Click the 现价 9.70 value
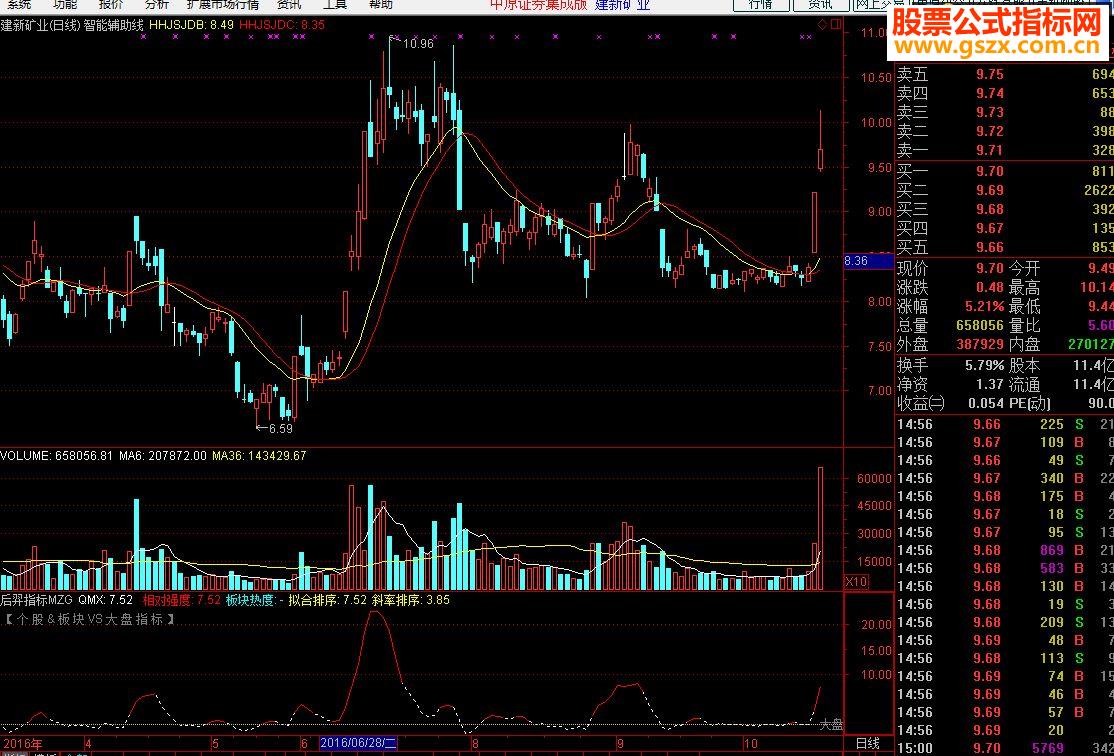1114x756 pixels. coord(989,269)
